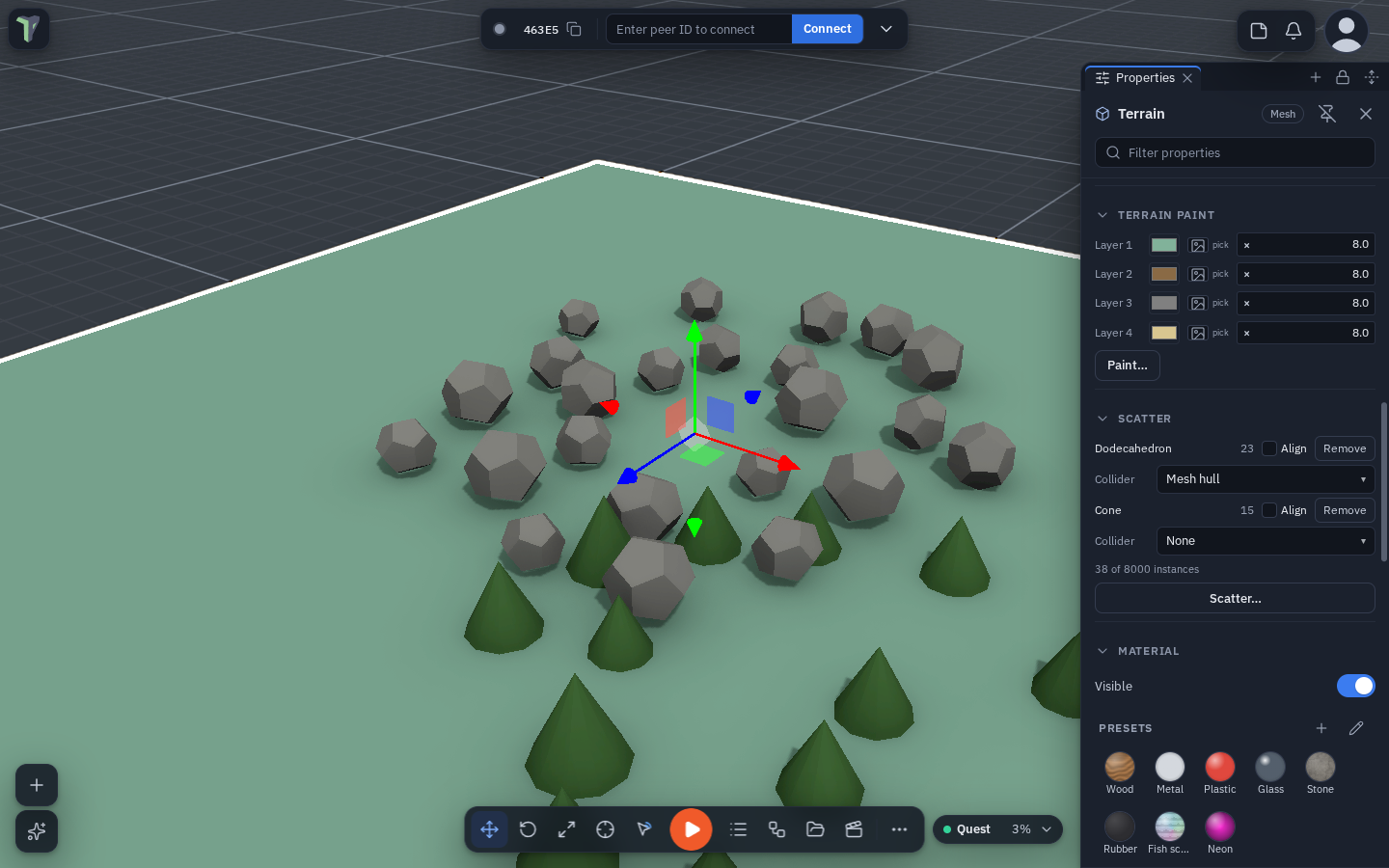Screen dimensions: 1389x868
Task: Expand the connection options chevron
Action: (886, 29)
